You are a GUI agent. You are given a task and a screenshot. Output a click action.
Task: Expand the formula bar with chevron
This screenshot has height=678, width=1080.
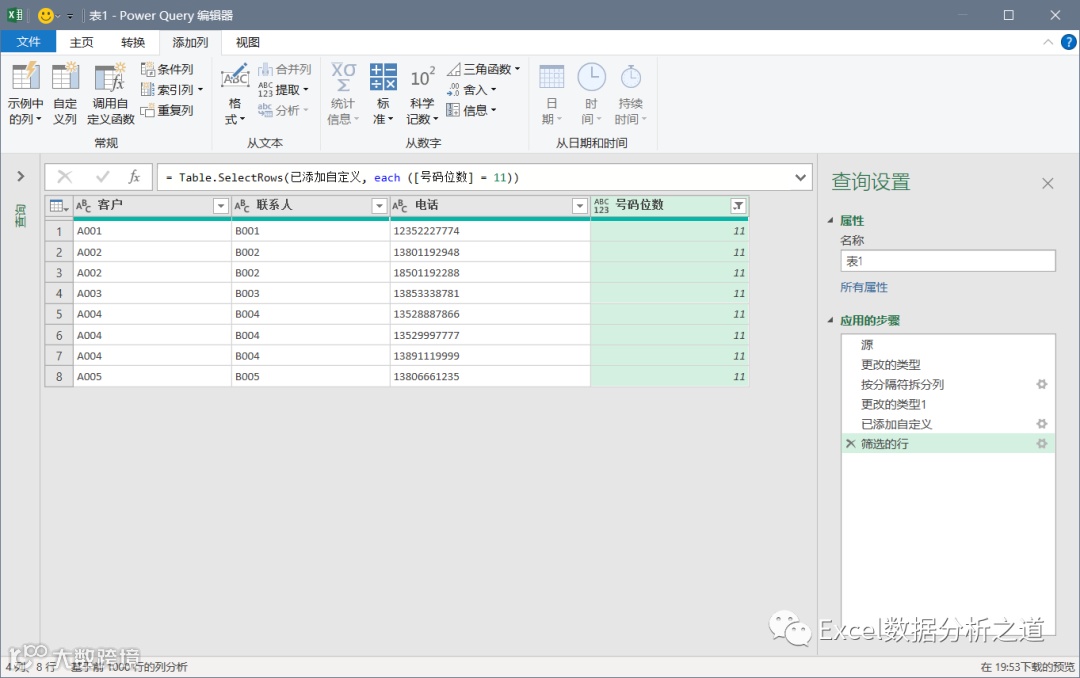point(800,177)
